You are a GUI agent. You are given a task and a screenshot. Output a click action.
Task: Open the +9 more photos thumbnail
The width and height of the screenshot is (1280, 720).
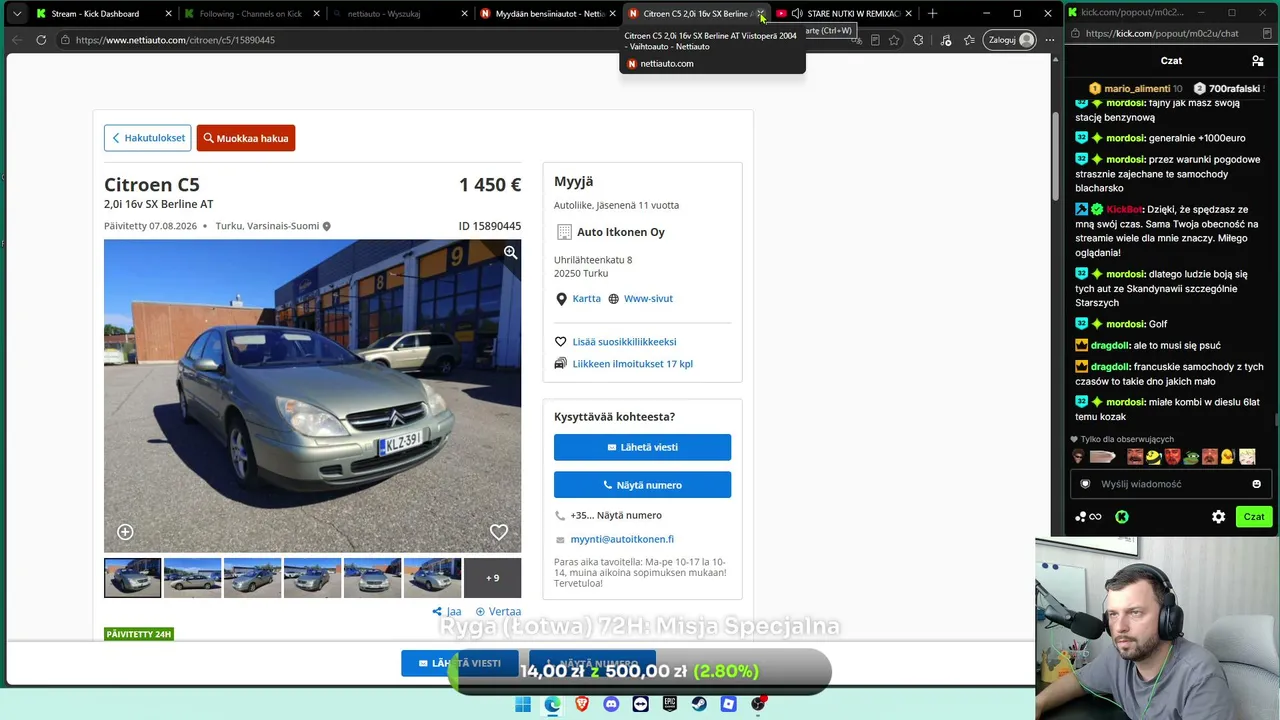(492, 578)
